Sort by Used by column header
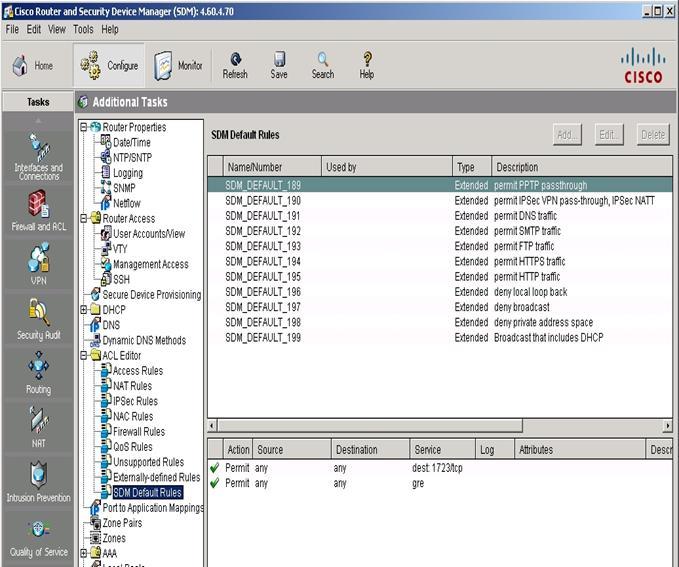The width and height of the screenshot is (679, 567). coord(387,167)
